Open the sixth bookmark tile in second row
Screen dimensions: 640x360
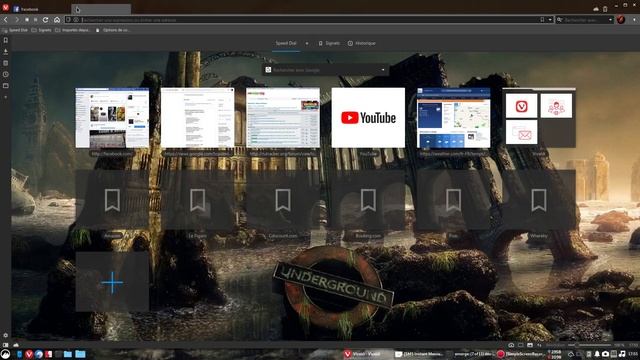539,200
